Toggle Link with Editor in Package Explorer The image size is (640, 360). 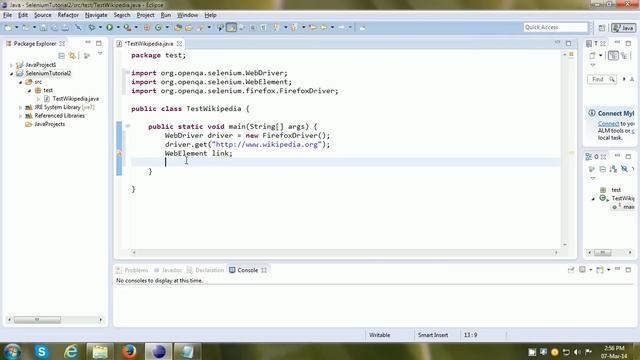click(72, 56)
